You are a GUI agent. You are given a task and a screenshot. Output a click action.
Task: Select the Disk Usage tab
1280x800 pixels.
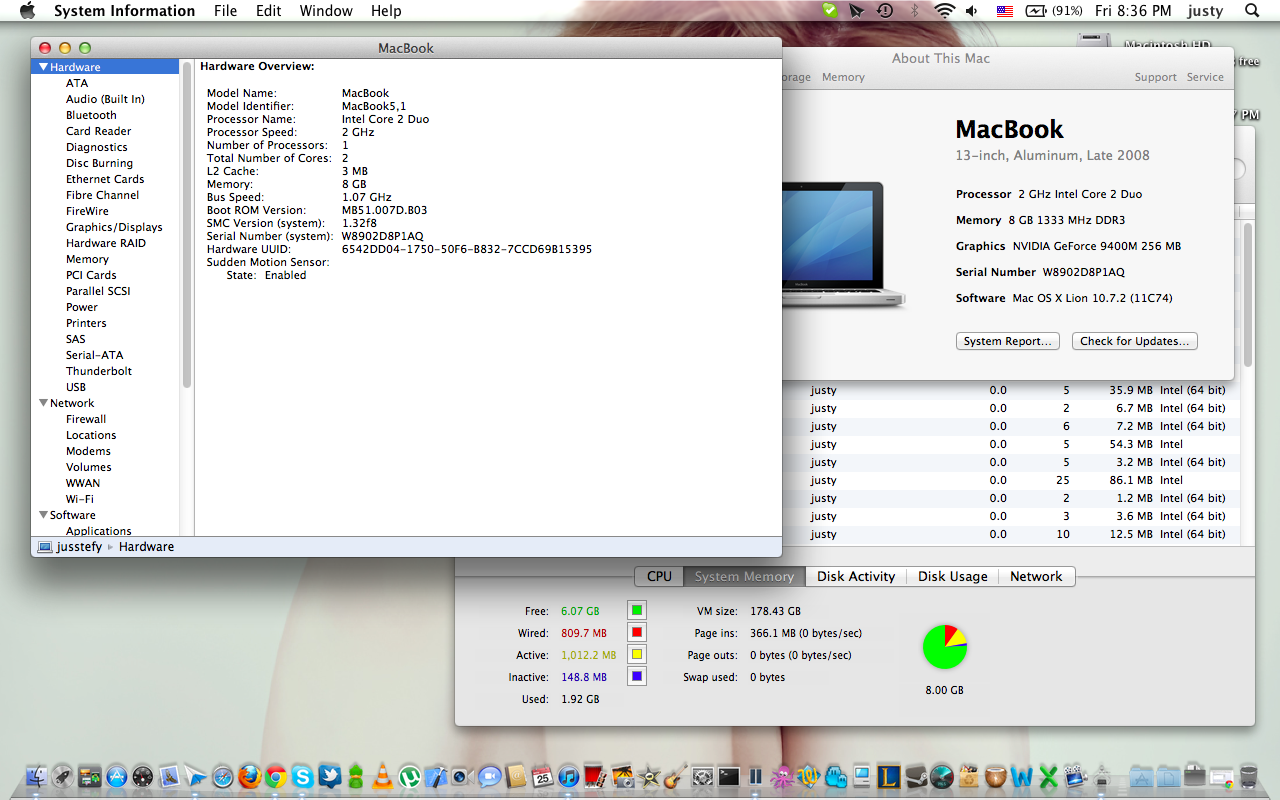click(953, 576)
